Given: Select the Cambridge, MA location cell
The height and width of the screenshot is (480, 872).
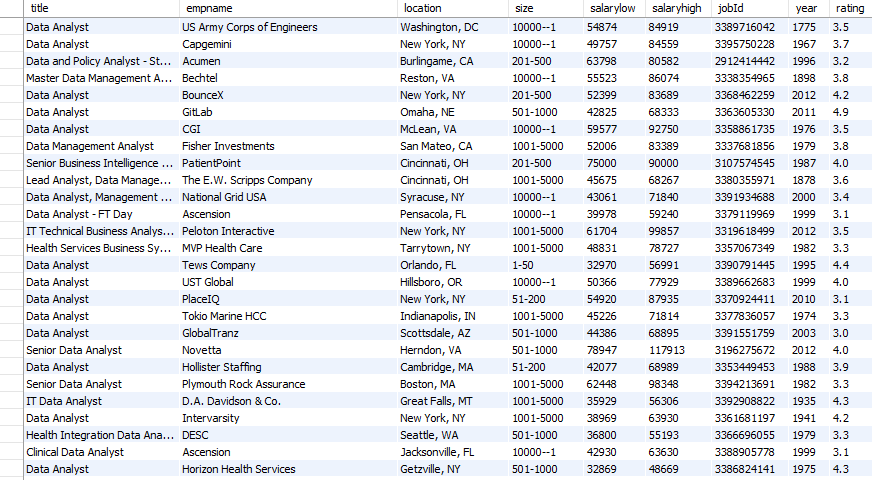Looking at the screenshot, I should coord(453,367).
